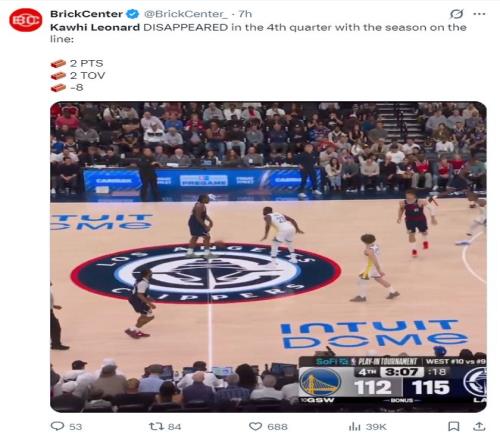The height and width of the screenshot is (440, 500).
Task: Click the 688 likes count
Action: pos(277,427)
